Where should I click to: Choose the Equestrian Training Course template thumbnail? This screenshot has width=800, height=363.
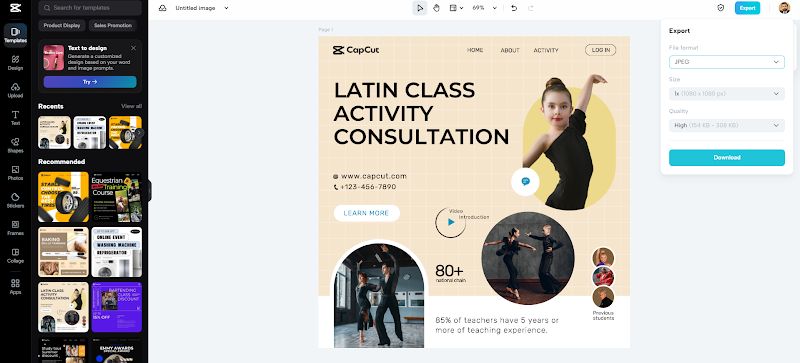pos(116,197)
